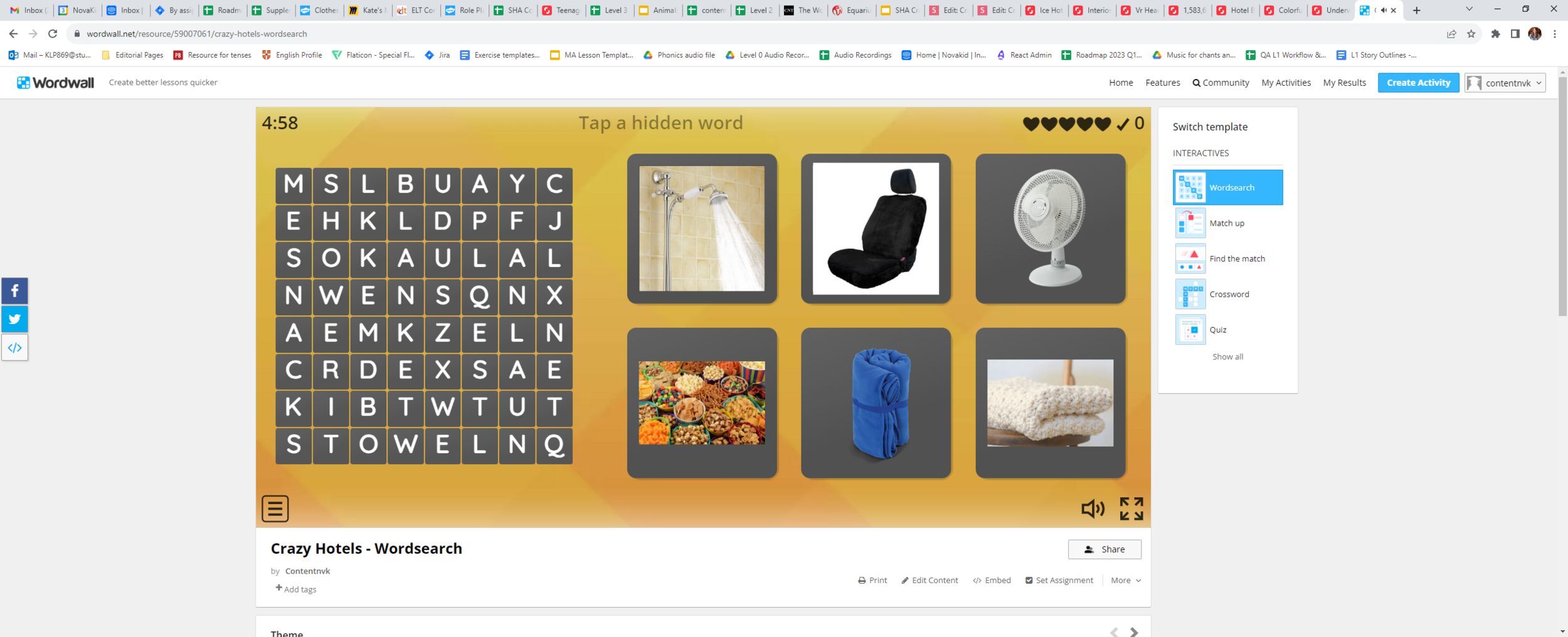Image resolution: width=1568 pixels, height=637 pixels.
Task: Expand the More options dropdown
Action: click(x=1125, y=580)
